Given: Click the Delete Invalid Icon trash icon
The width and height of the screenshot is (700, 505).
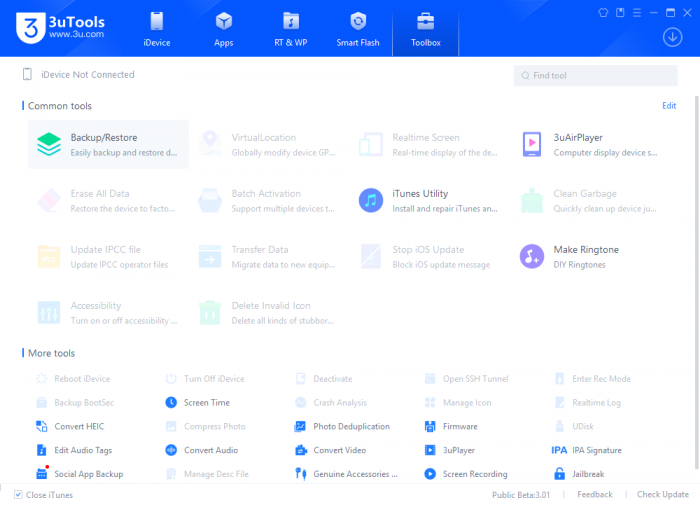Looking at the screenshot, I should pyautogui.click(x=210, y=312).
